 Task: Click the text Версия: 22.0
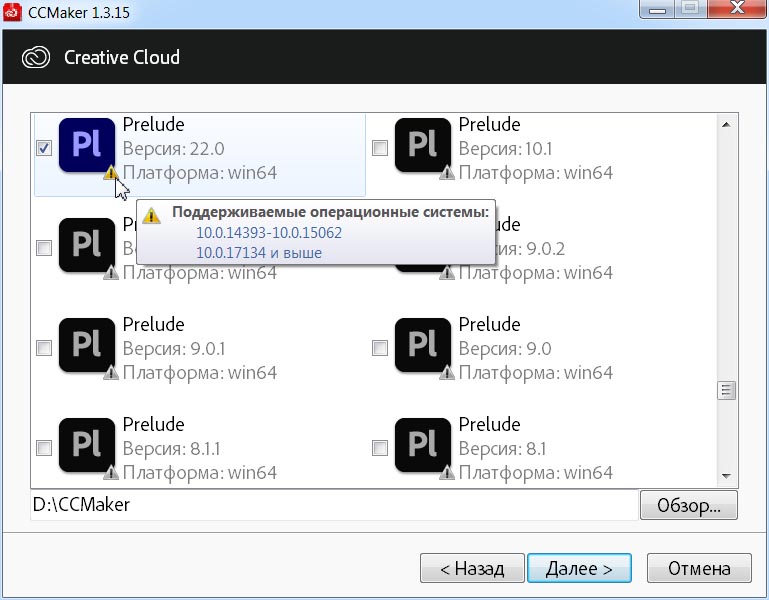pos(173,149)
